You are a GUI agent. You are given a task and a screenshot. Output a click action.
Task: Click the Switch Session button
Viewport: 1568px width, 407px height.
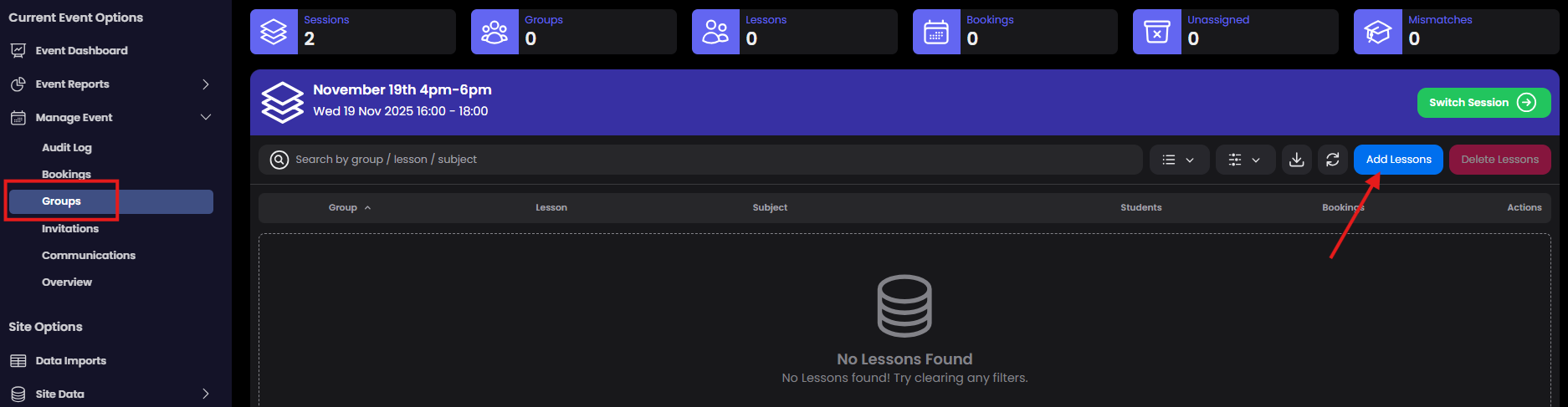pos(1483,103)
